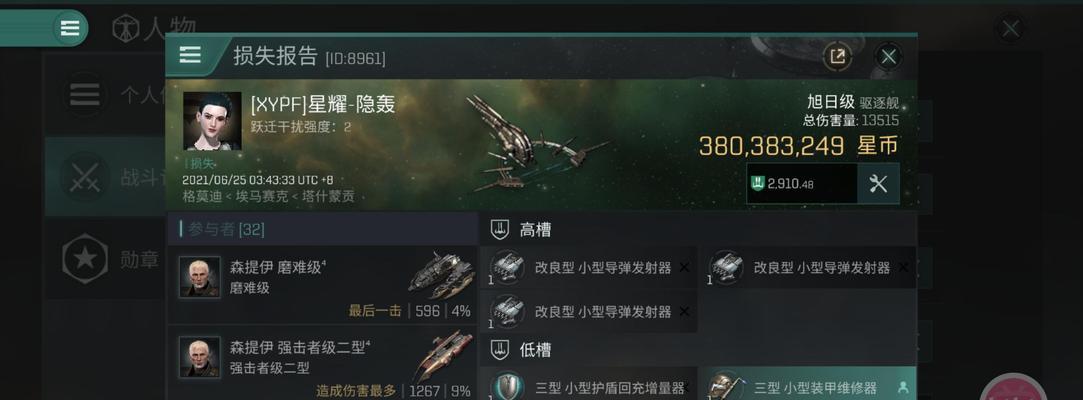Screen dimensions: 1083x400
Task: Open the teal main menu button top-left
Action: point(70,28)
